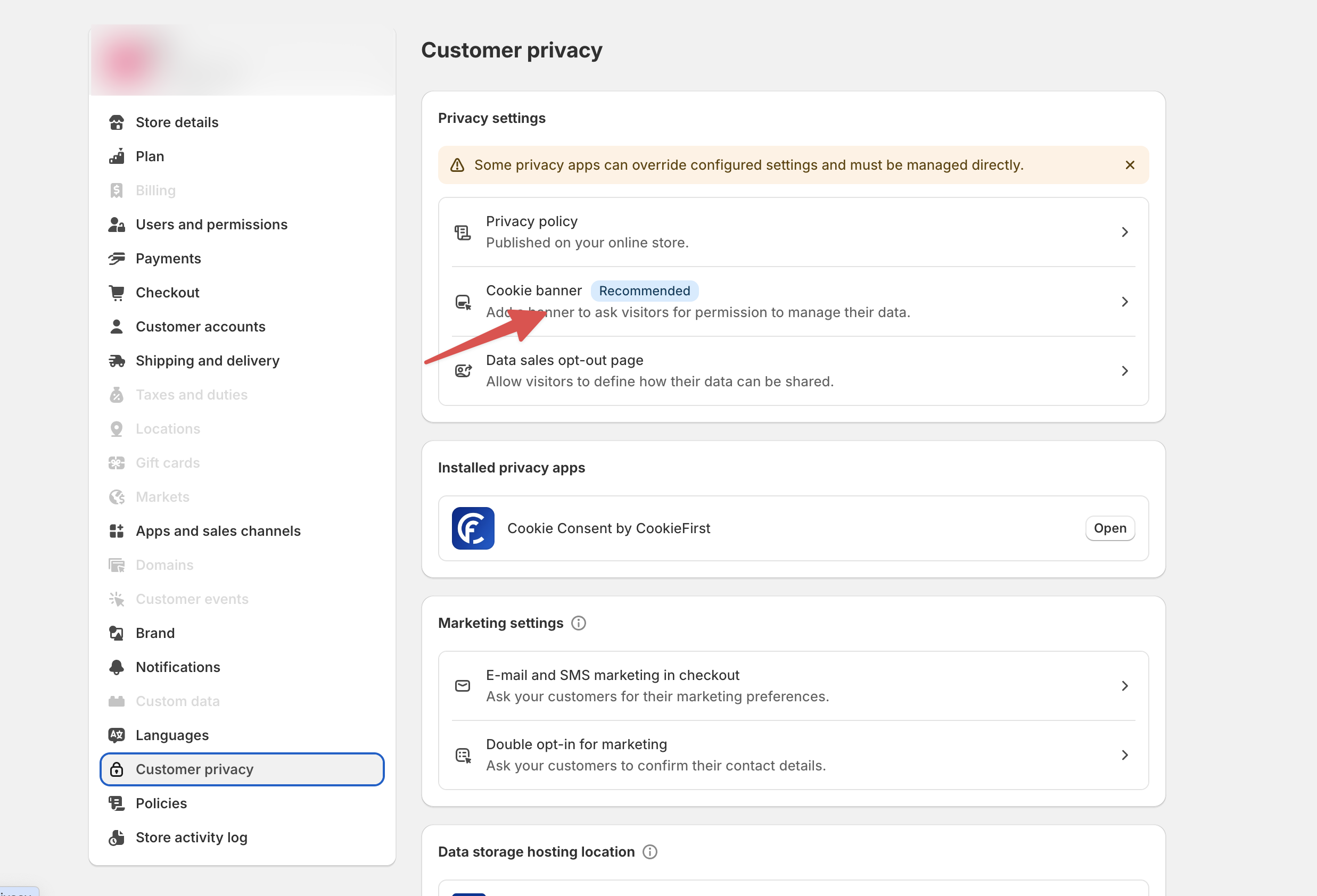1317x896 pixels.
Task: Click the Store details house icon
Action: click(x=117, y=122)
